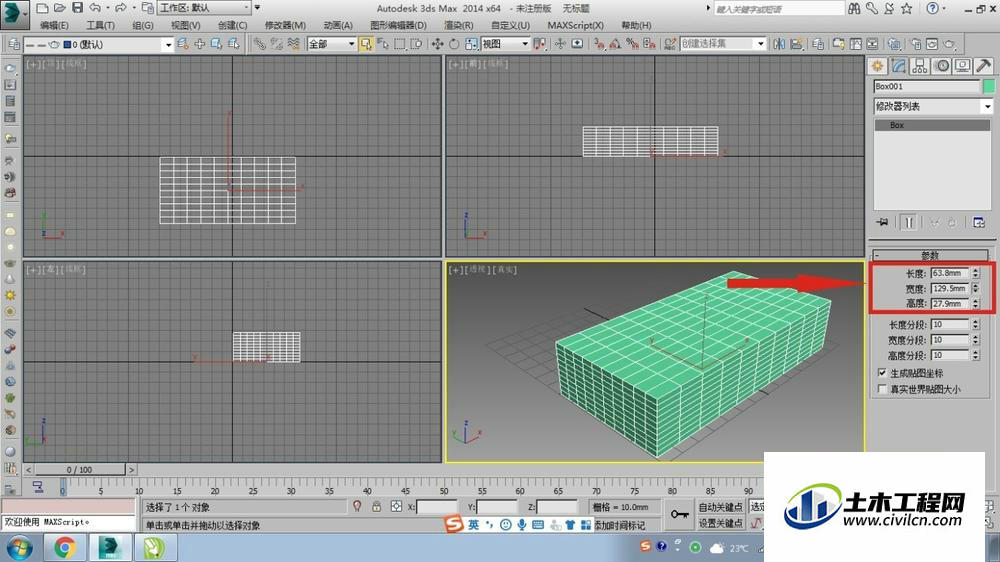
Task: Click the Undo arrow icon
Action: coord(95,8)
